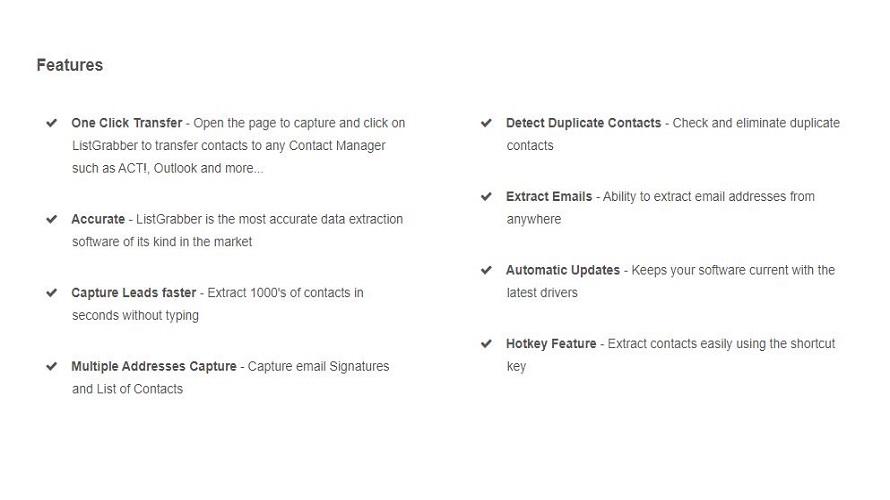
Task: Click the text "and List of Contacts"
Action: coord(128,389)
